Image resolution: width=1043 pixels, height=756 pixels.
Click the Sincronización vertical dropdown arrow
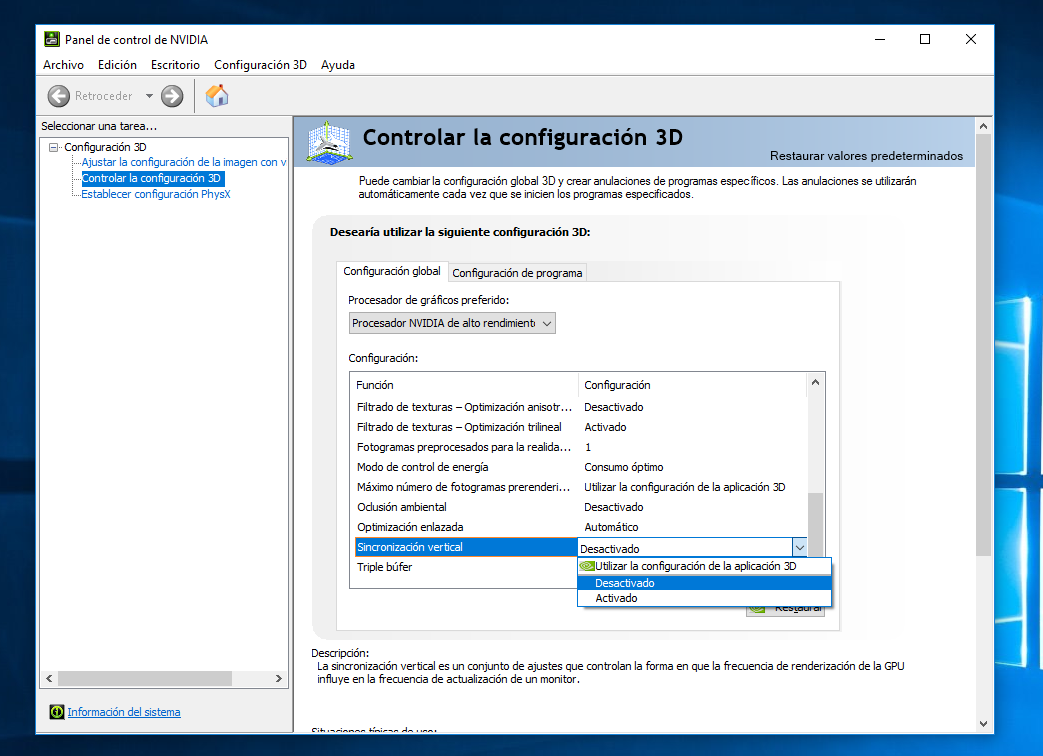(799, 547)
